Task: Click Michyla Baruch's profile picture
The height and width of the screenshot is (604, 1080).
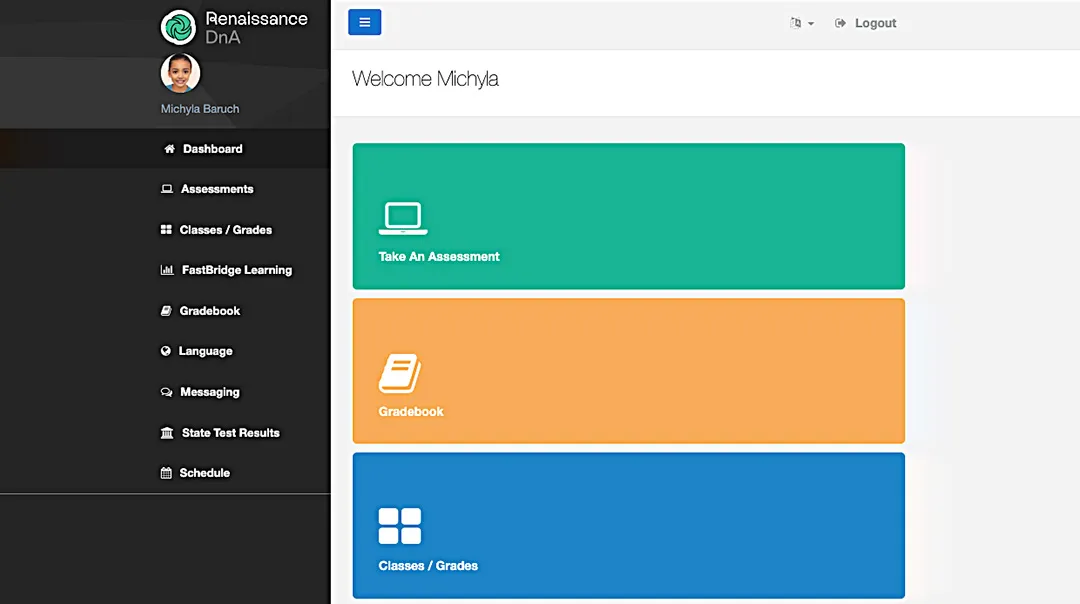Action: (180, 72)
